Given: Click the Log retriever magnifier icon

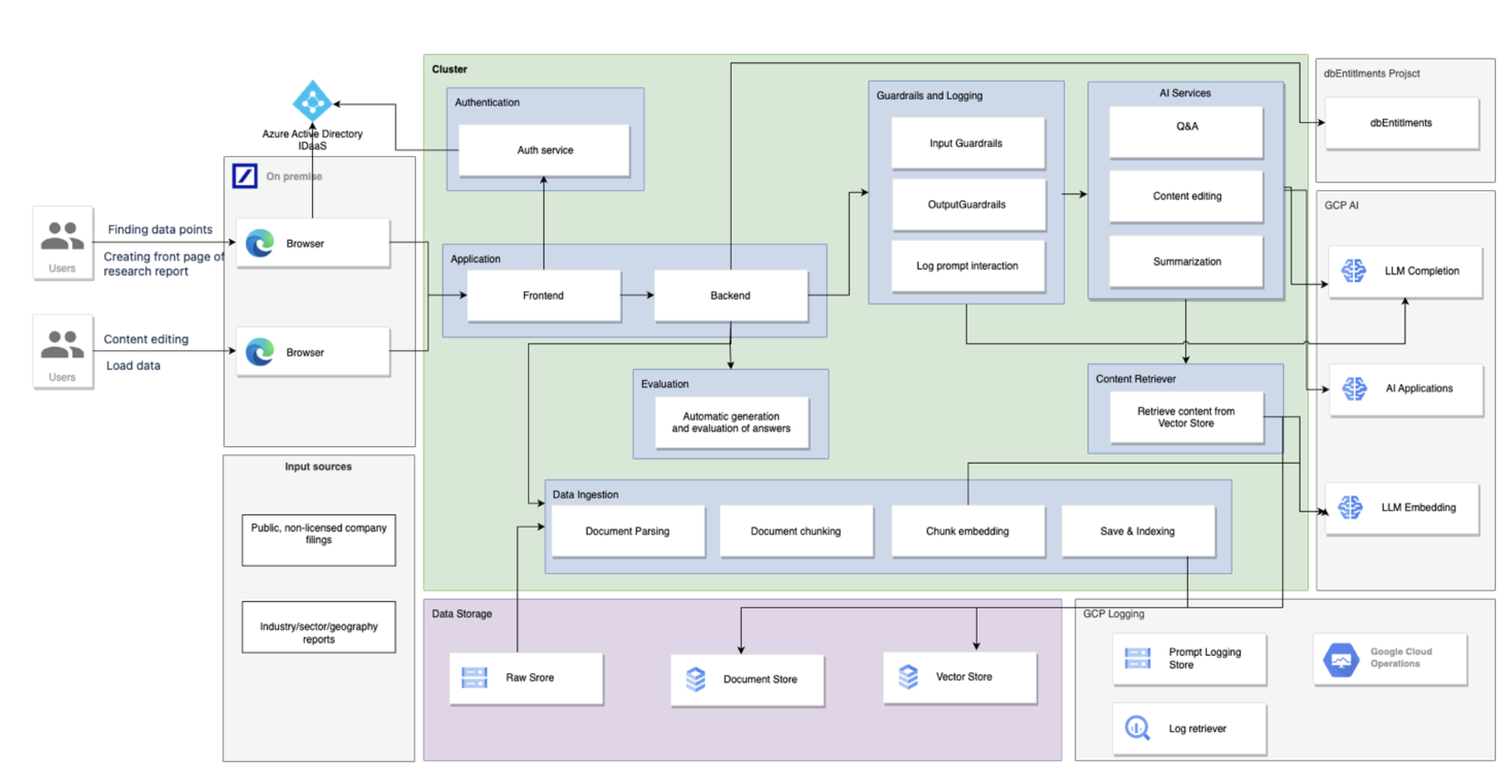Looking at the screenshot, I should point(1137,728).
